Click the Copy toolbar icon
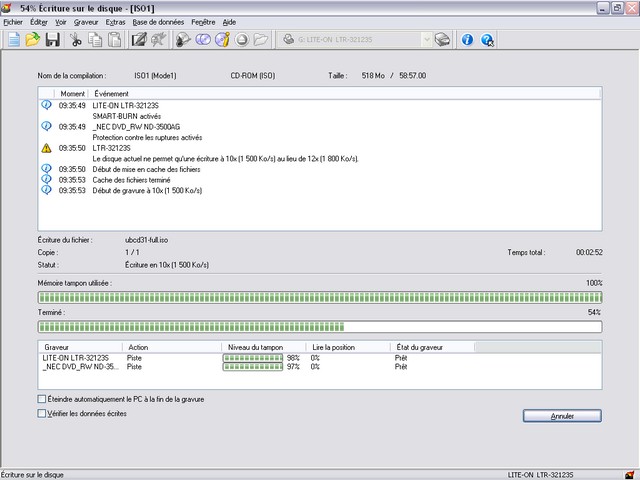640x480 pixels. (x=95, y=40)
